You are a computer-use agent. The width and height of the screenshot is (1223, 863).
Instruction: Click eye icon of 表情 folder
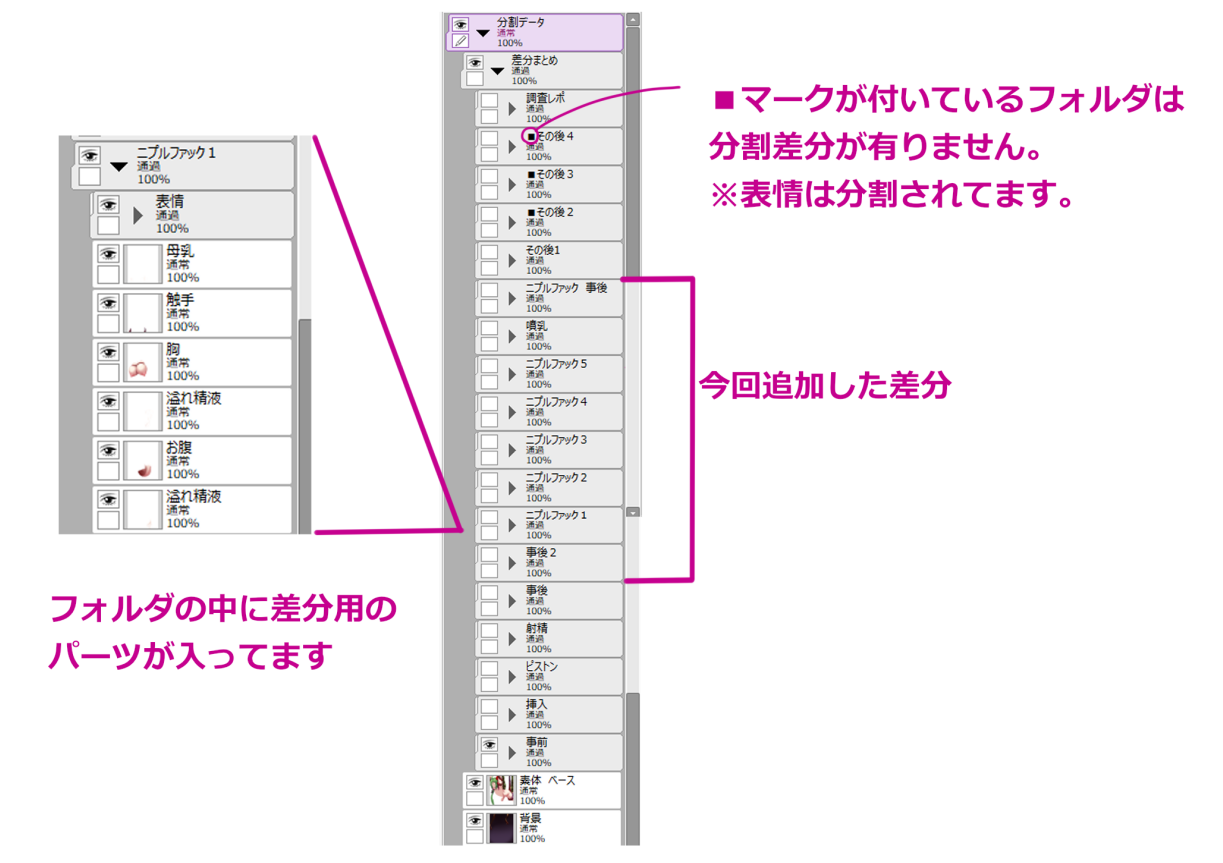click(x=106, y=204)
